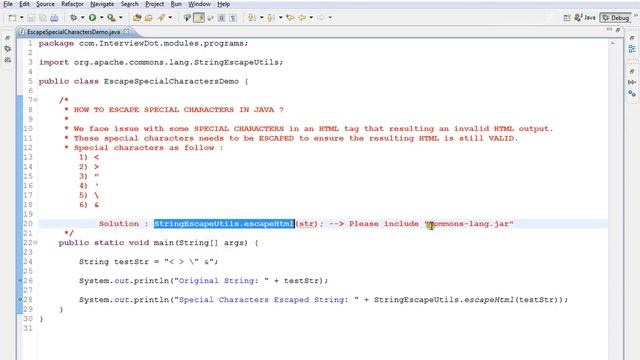The image size is (640, 360).
Task: Close the EscapeSpecialCharactersDemo.java tab
Action: 127,31
